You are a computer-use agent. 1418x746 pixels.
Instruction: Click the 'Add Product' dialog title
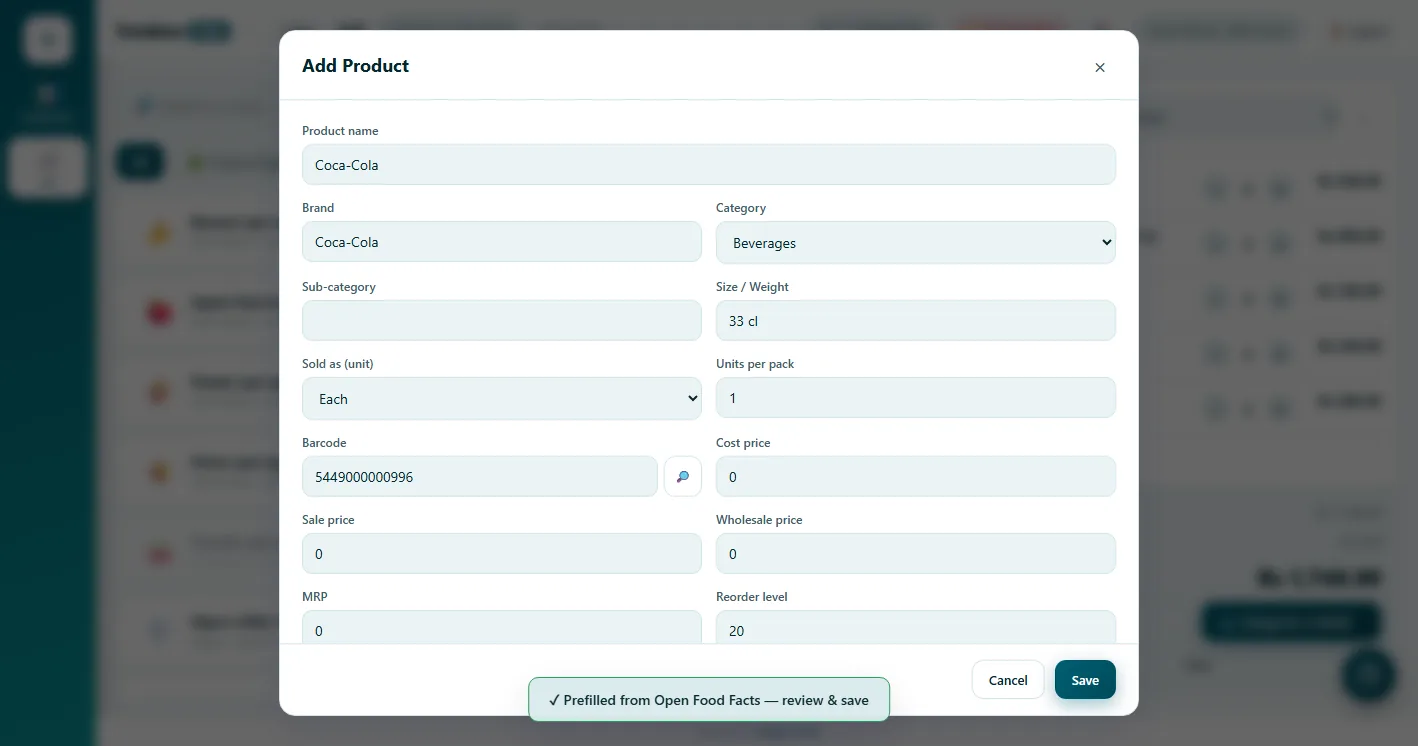click(x=356, y=66)
